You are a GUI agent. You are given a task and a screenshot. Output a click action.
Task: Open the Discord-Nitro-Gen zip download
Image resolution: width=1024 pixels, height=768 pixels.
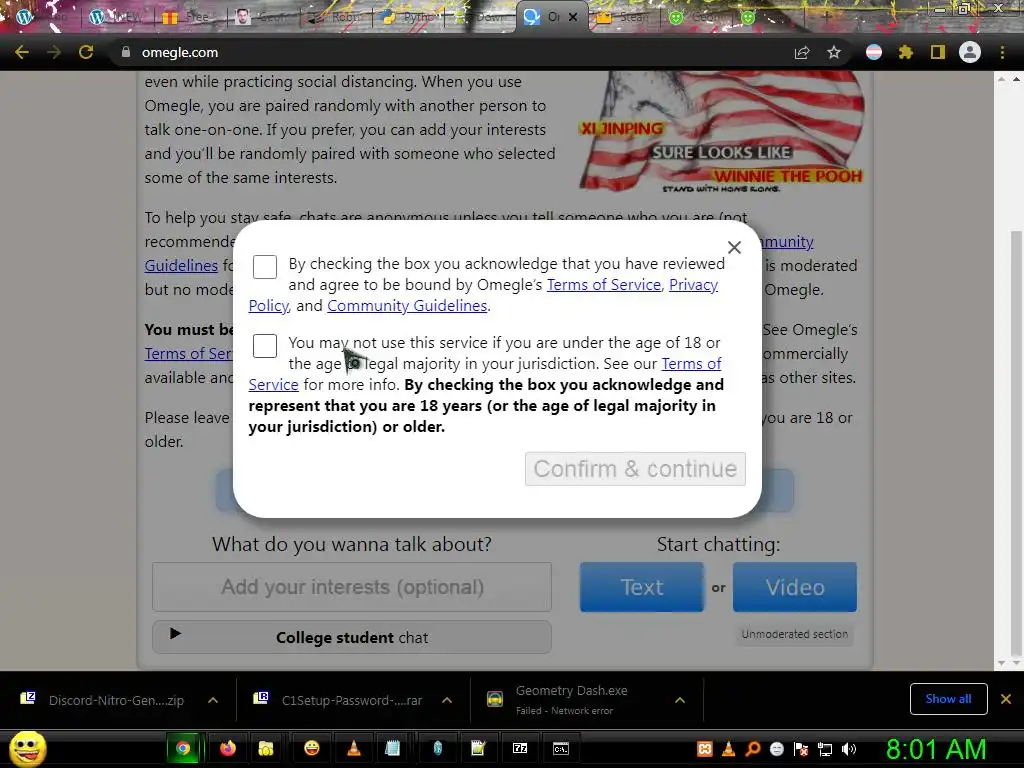104,700
